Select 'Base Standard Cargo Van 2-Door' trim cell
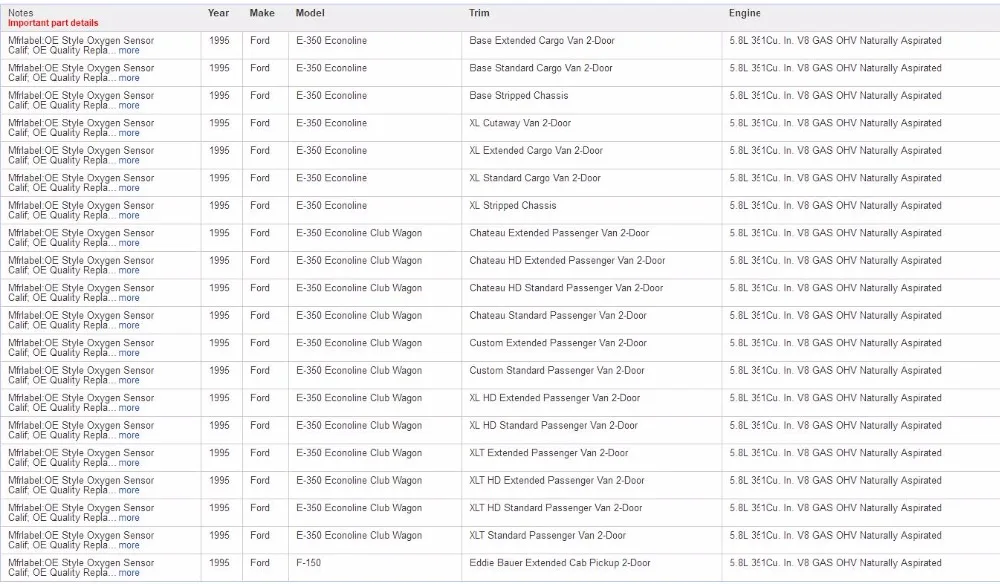 pyautogui.click(x=541, y=68)
